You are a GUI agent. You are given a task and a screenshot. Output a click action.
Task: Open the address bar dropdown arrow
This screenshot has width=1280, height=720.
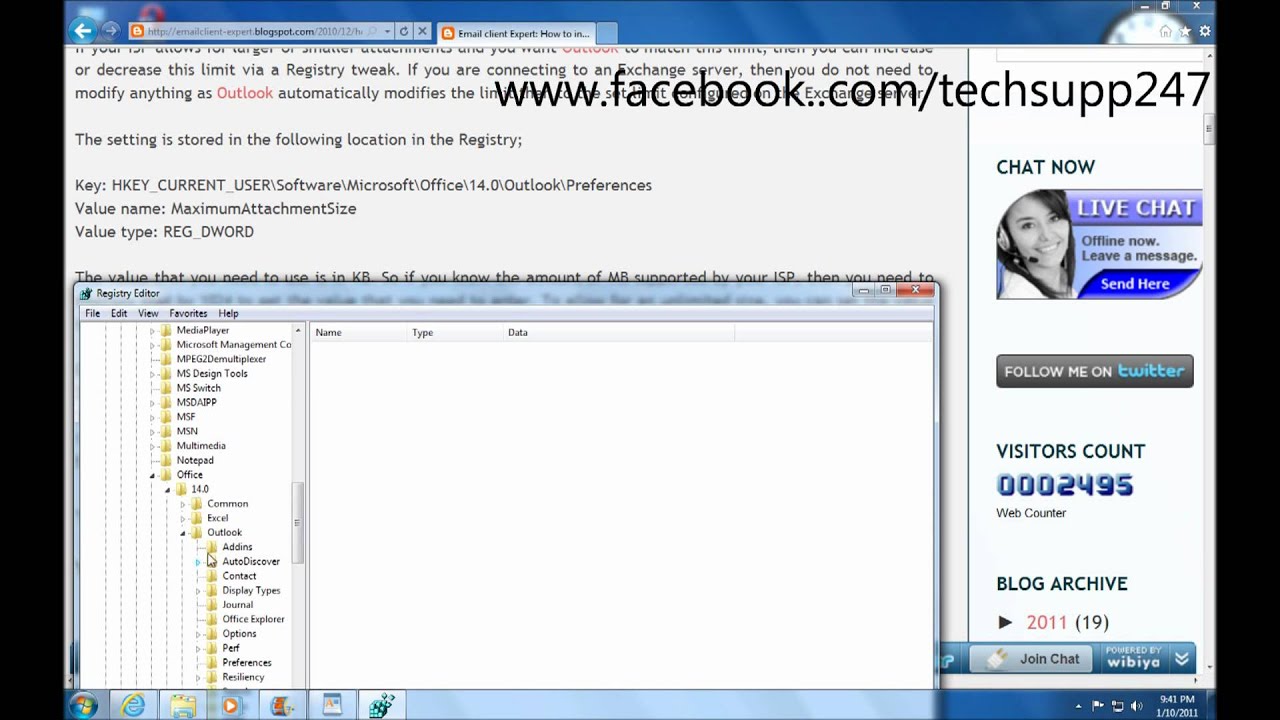pos(387,32)
